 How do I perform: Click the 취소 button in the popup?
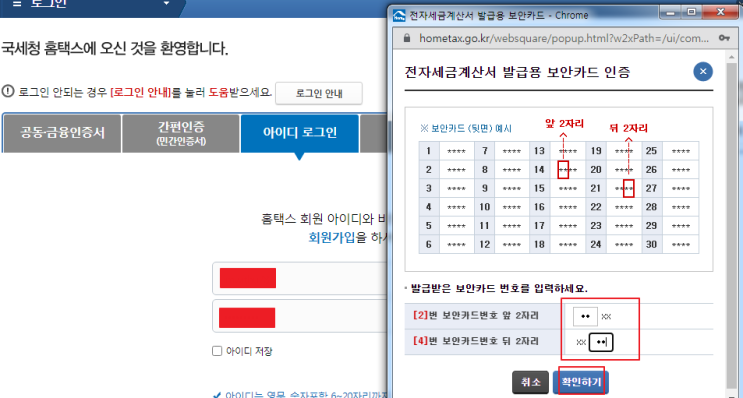coord(530,382)
